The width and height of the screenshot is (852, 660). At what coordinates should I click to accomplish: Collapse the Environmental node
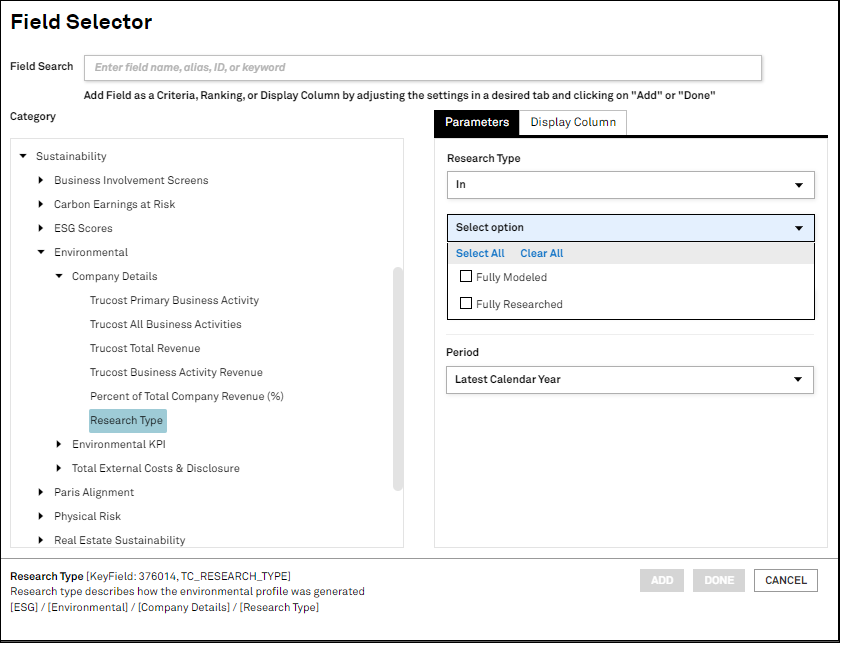[41, 252]
